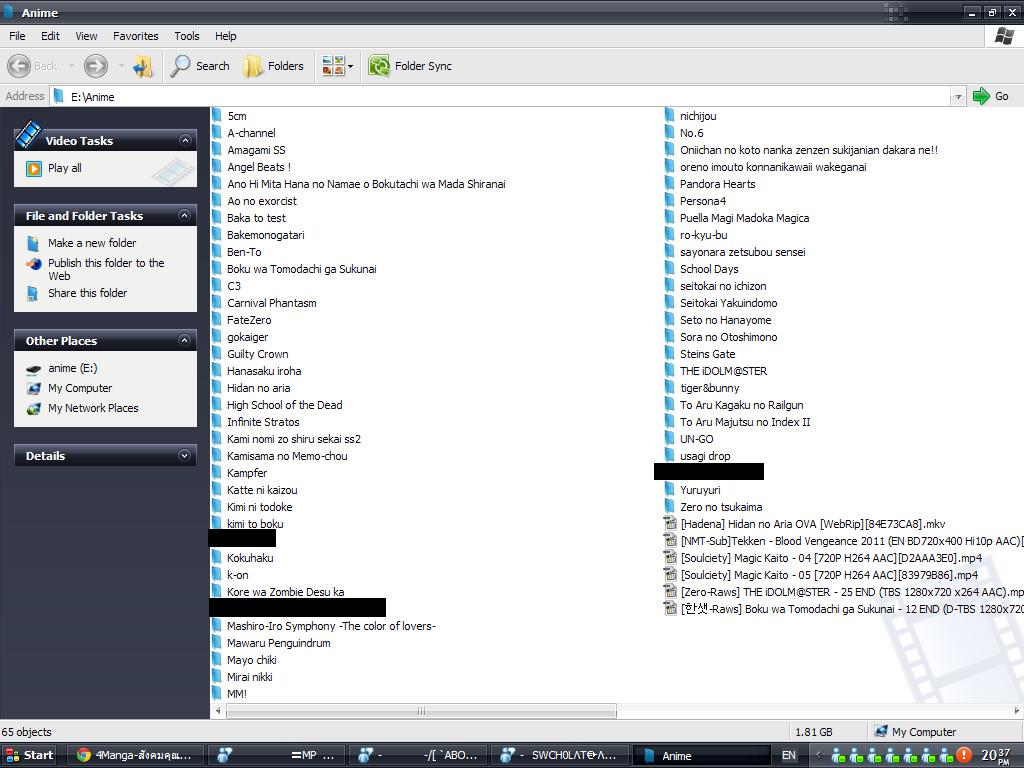1024x768 pixels.
Task: Expand the Address bar dropdown arrow
Action: [x=958, y=97]
